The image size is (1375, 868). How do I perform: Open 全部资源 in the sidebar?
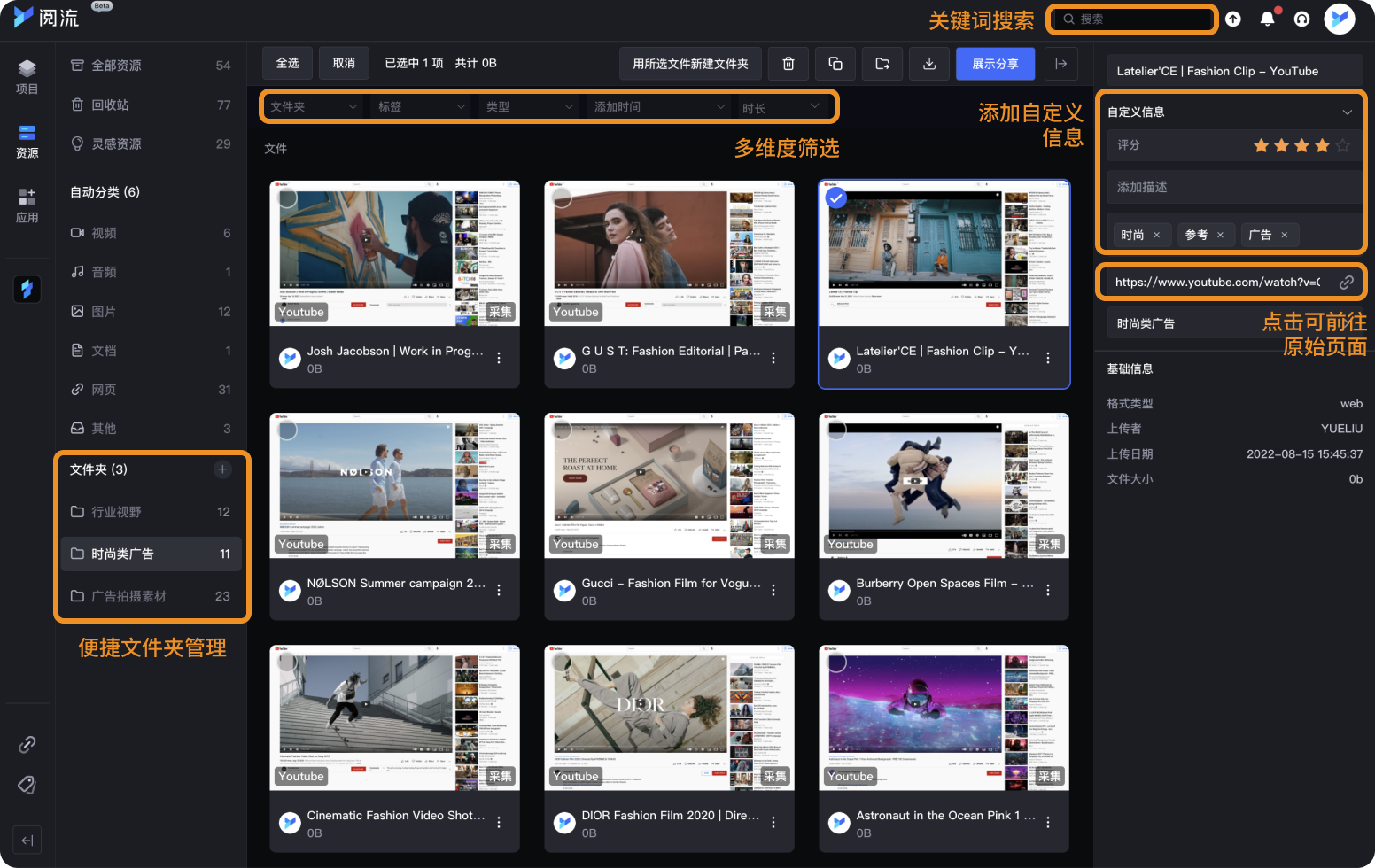tap(151, 66)
